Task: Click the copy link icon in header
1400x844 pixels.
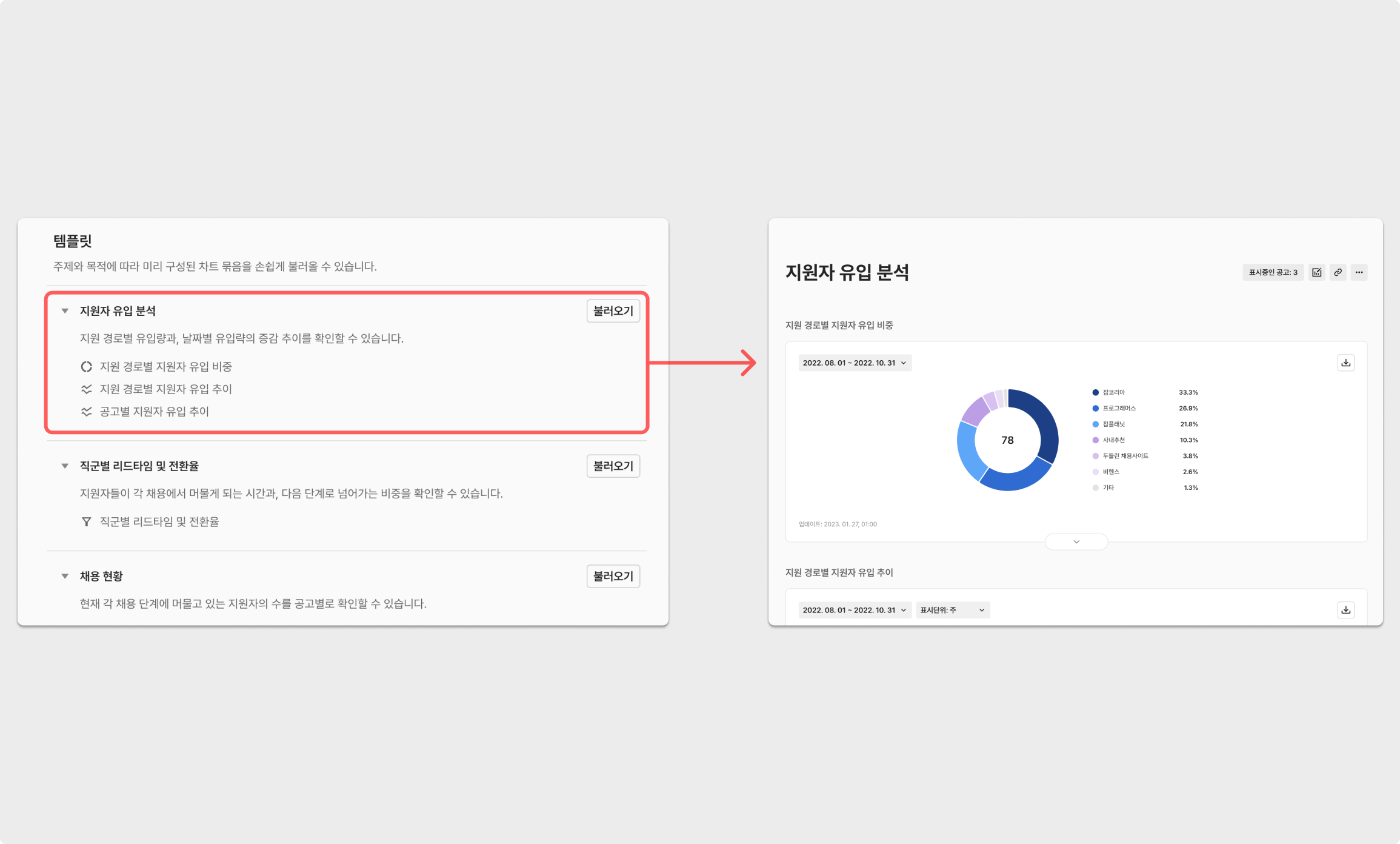Action: 1338,272
